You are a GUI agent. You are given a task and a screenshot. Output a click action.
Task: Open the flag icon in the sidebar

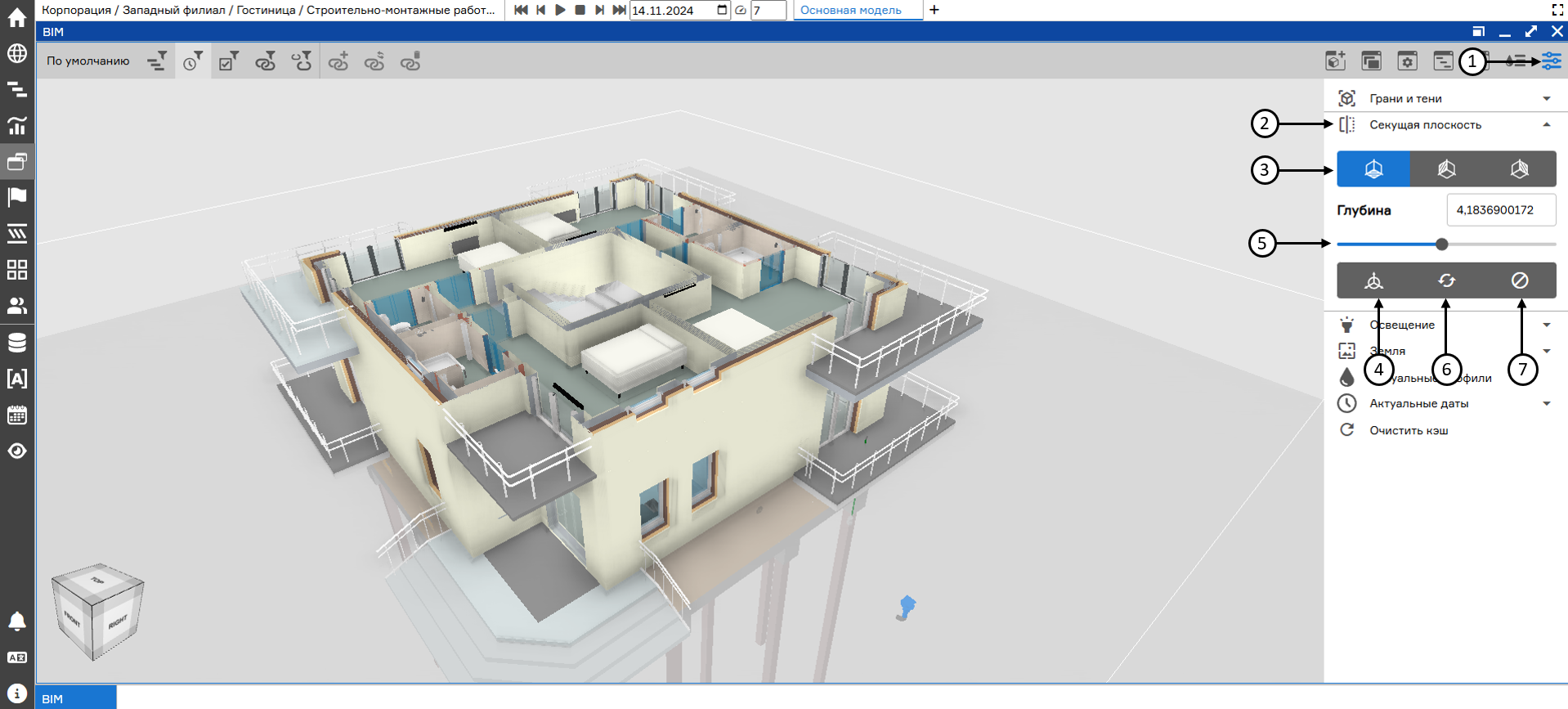[17, 197]
